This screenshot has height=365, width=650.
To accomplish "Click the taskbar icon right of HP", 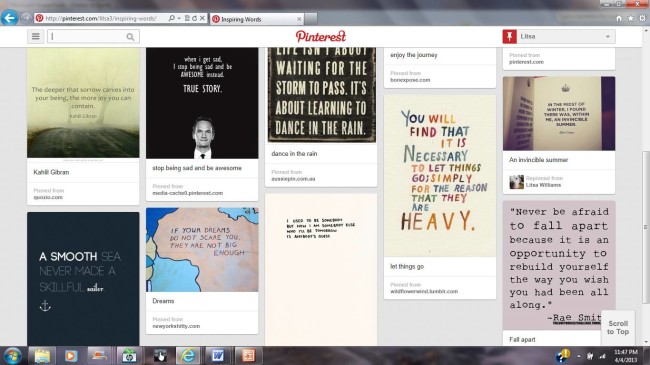I will tap(160, 356).
